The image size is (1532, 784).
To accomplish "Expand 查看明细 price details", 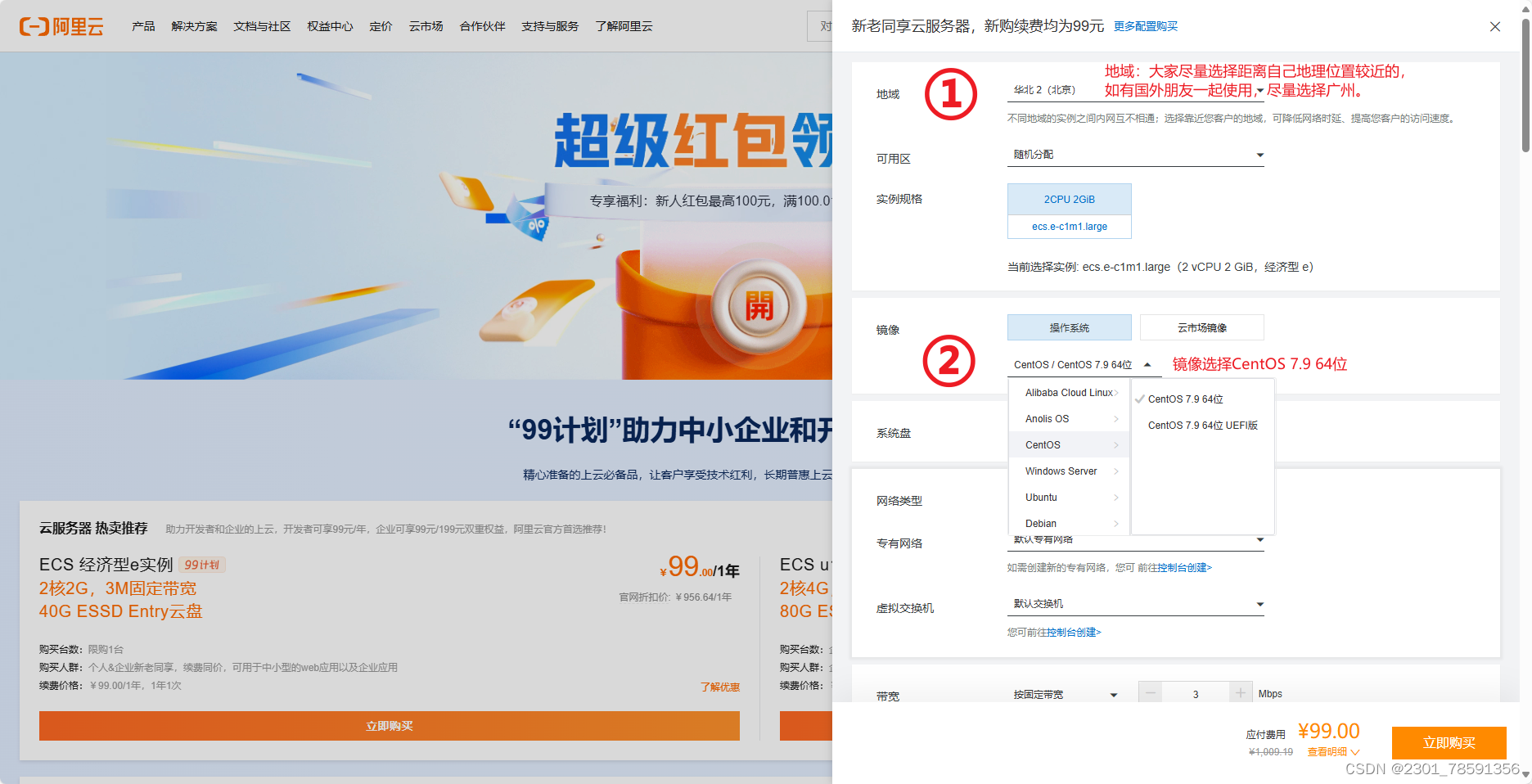I will (1333, 751).
